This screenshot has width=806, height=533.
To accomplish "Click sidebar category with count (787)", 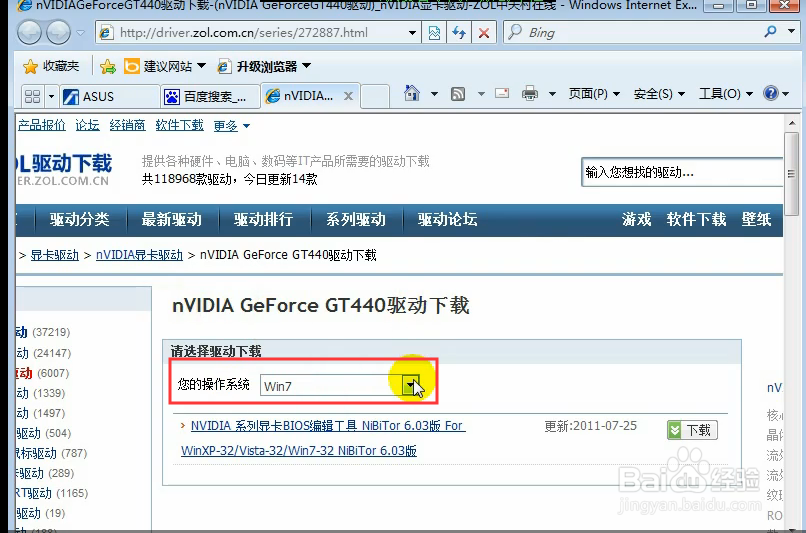I will click(51, 453).
